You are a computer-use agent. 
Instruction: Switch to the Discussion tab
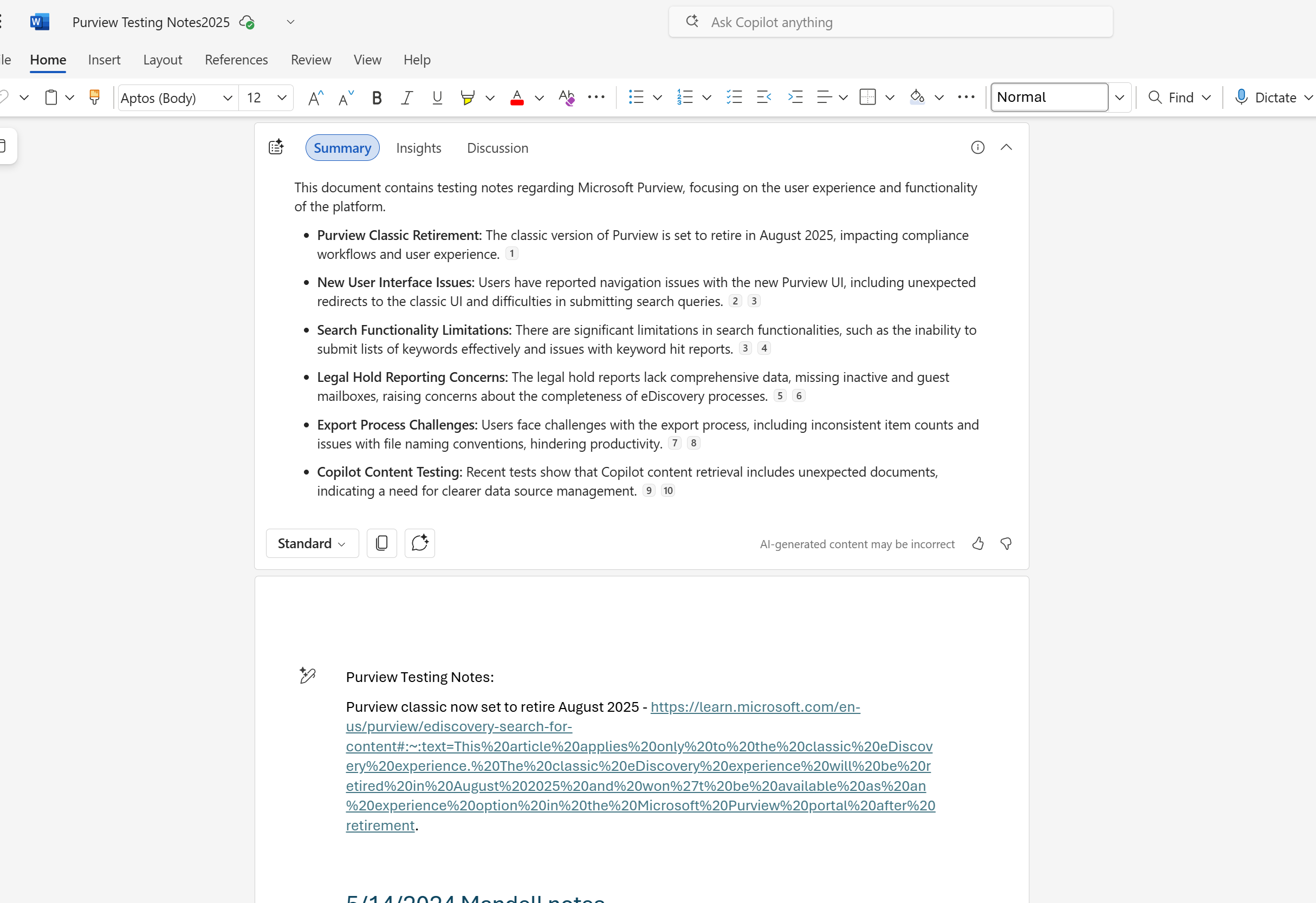click(x=497, y=148)
